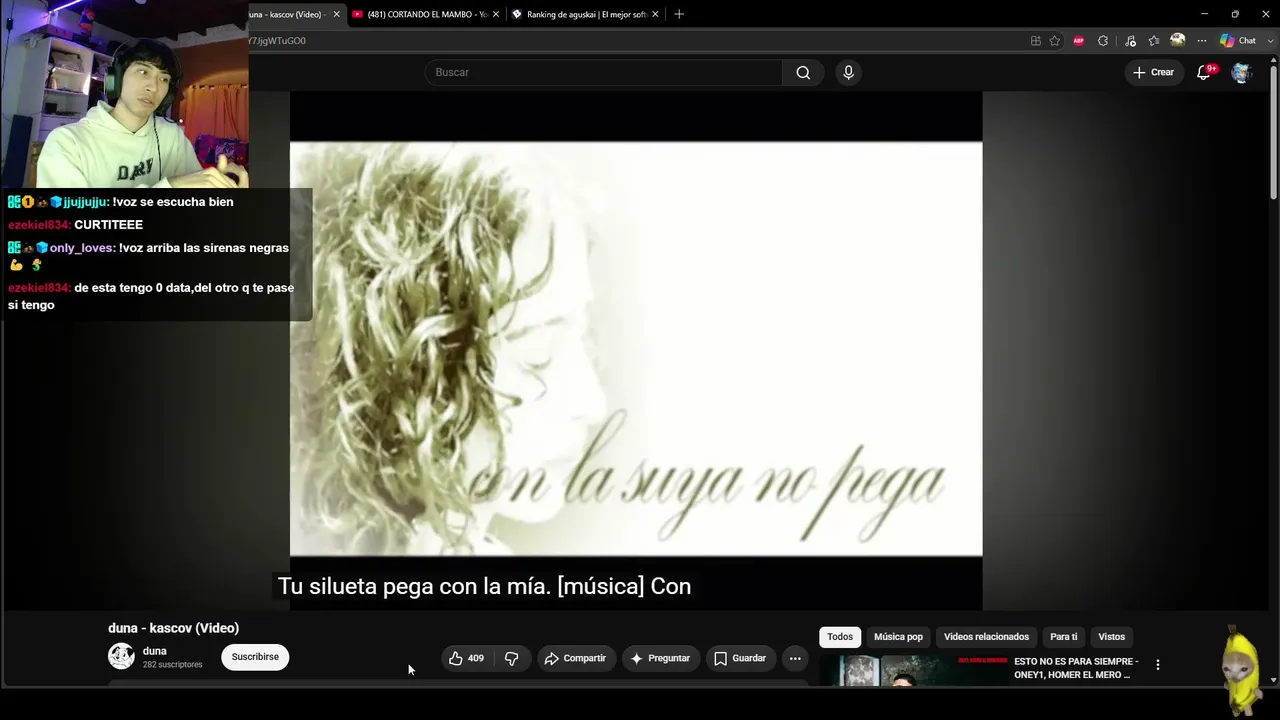Open the browser profile avatar
The width and height of the screenshot is (1280, 720).
point(1178,40)
